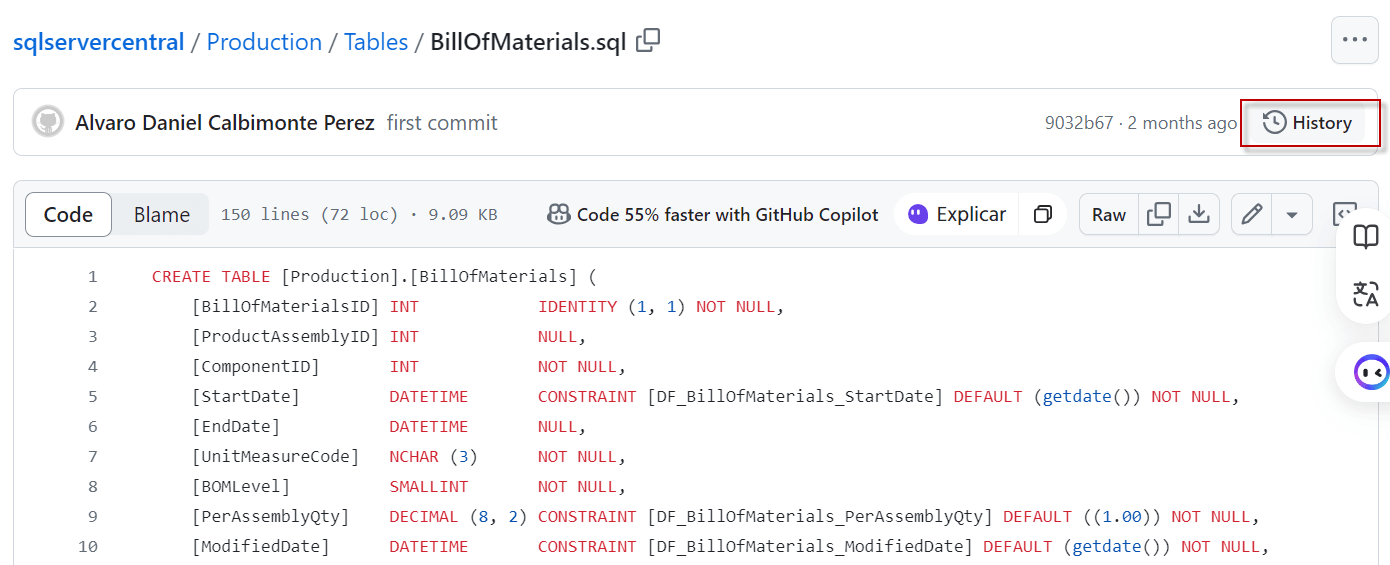
Task: Click the GitHub Copilot promo link
Action: 713,215
